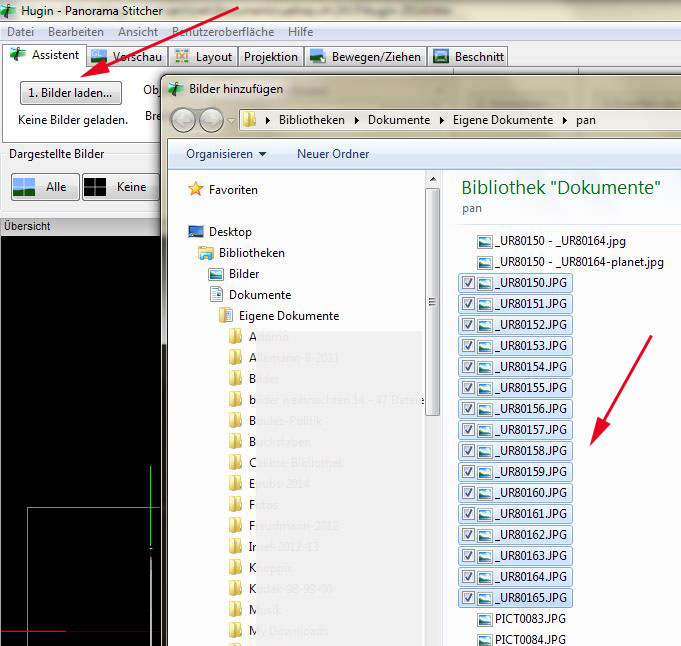Open the recent locations dropdown beside nav arrows

[231, 120]
